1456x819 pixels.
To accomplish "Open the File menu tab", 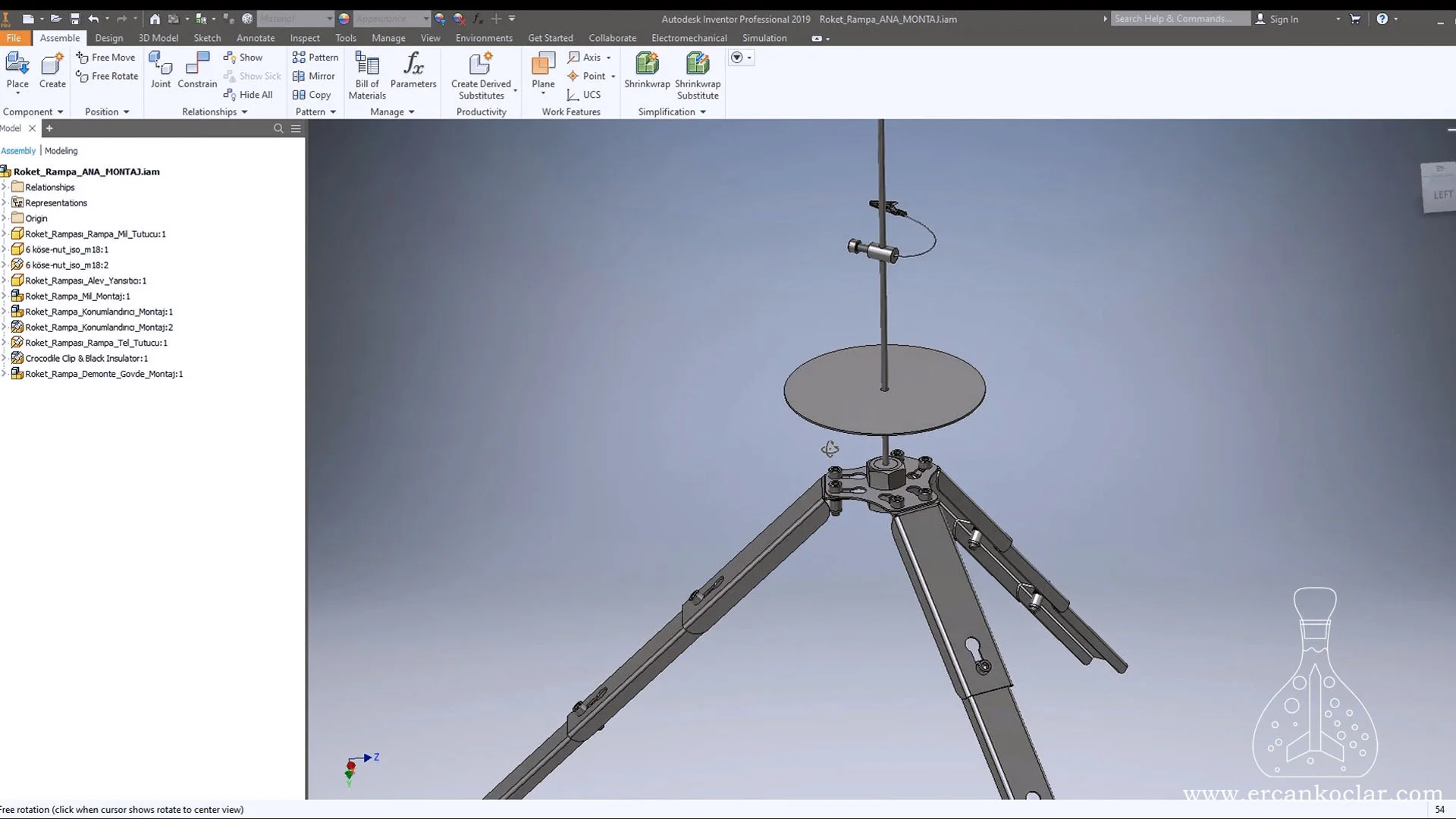I will click(x=14, y=38).
